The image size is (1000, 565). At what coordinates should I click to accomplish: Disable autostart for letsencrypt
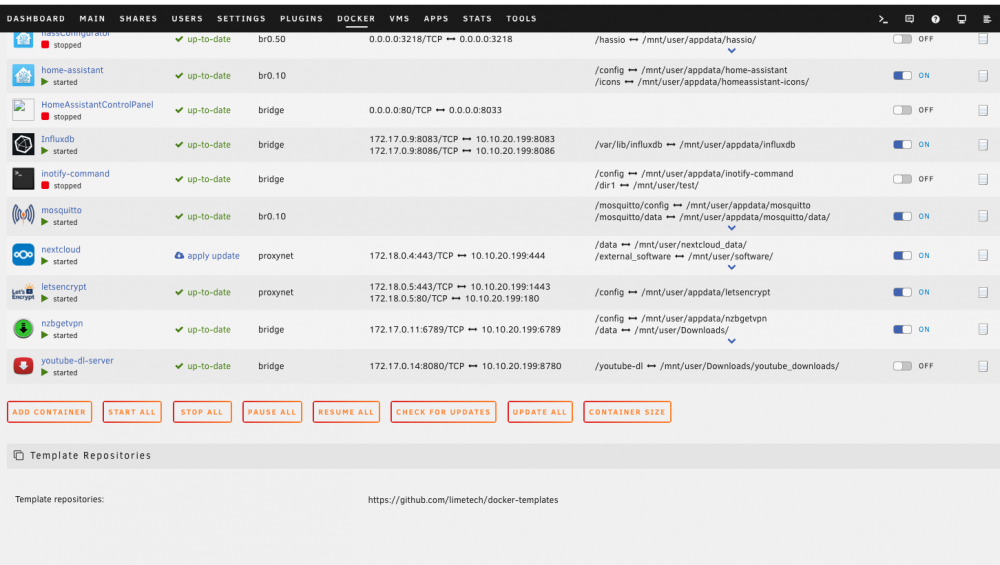[x=902, y=292]
